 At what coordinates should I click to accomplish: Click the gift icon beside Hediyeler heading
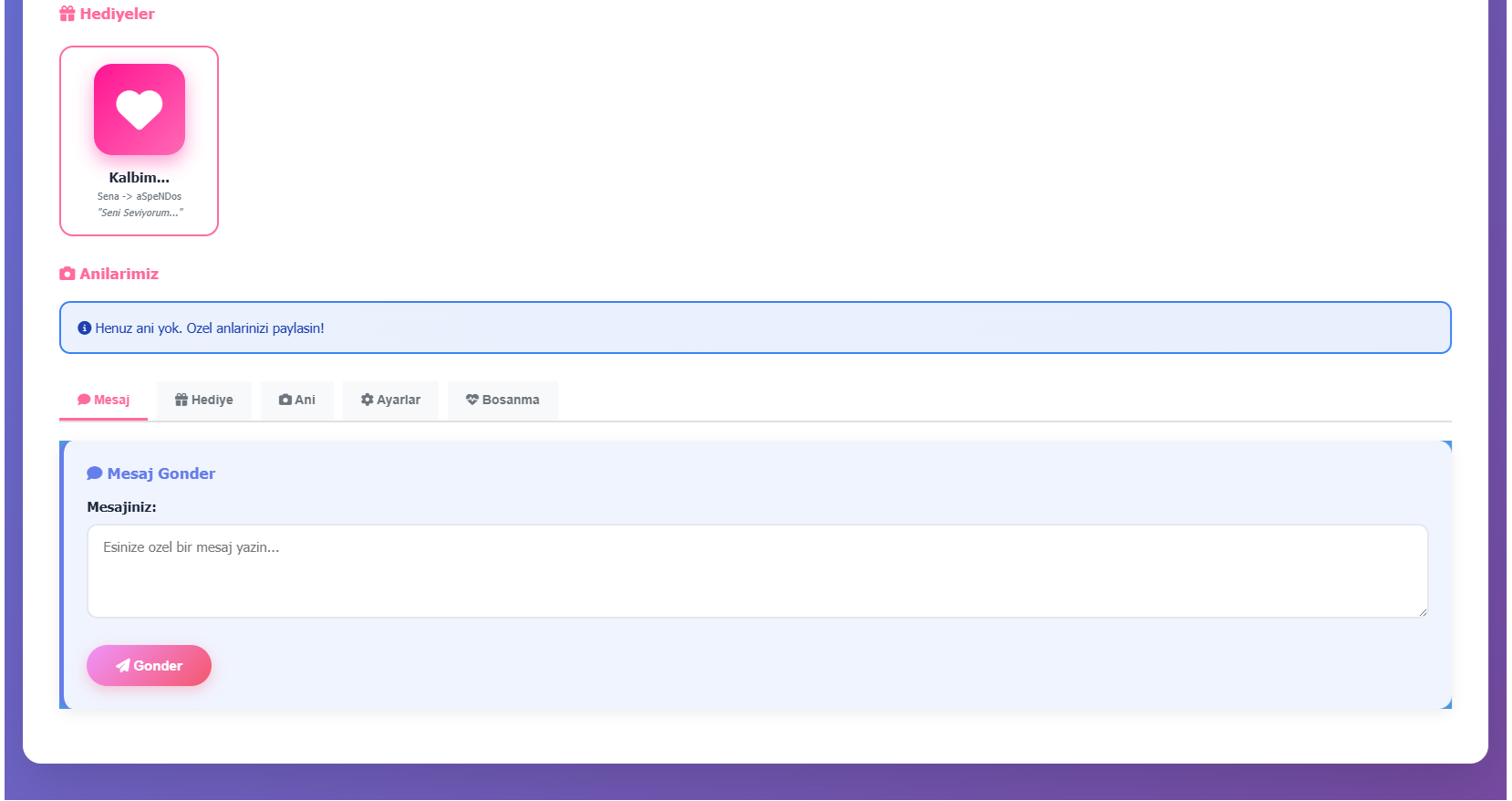coord(67,14)
